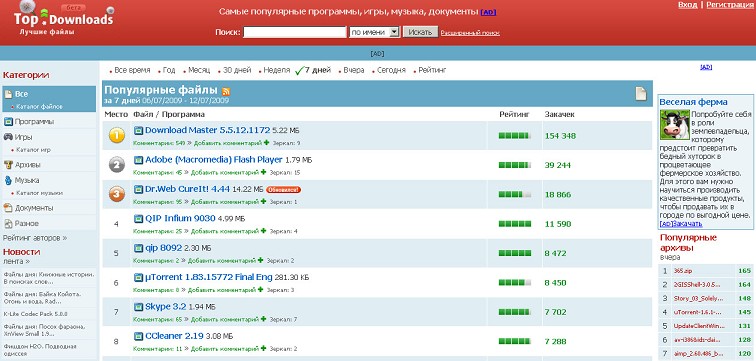Open 365.zip in popular archives
756x361 pixels.
coord(683,271)
